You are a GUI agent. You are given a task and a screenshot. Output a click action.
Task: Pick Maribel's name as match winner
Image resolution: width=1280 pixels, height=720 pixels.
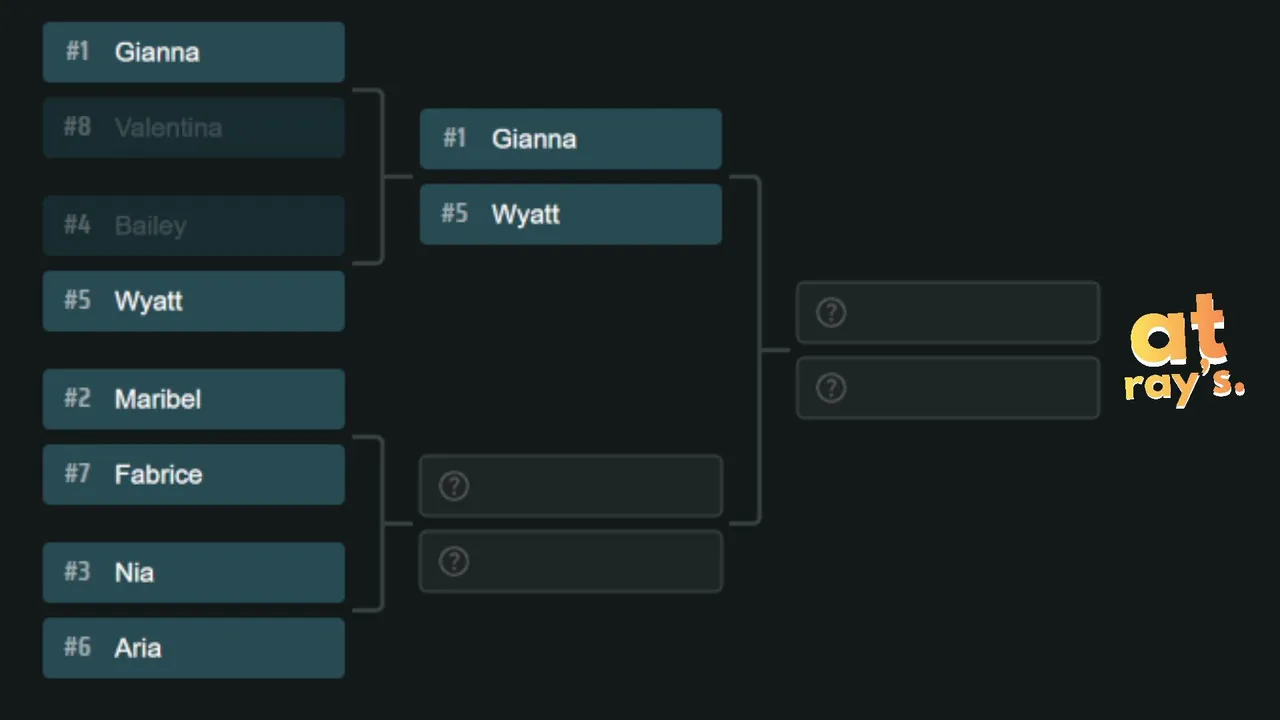point(158,399)
